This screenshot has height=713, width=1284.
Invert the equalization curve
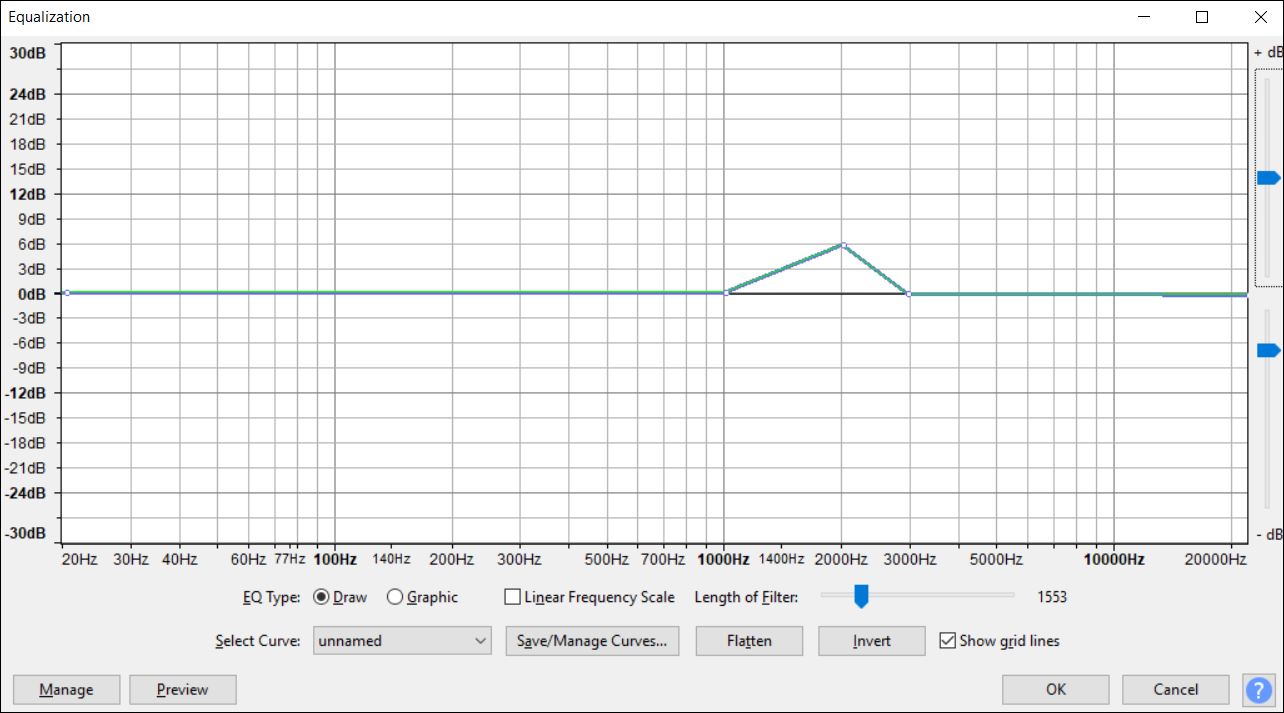pos(871,640)
